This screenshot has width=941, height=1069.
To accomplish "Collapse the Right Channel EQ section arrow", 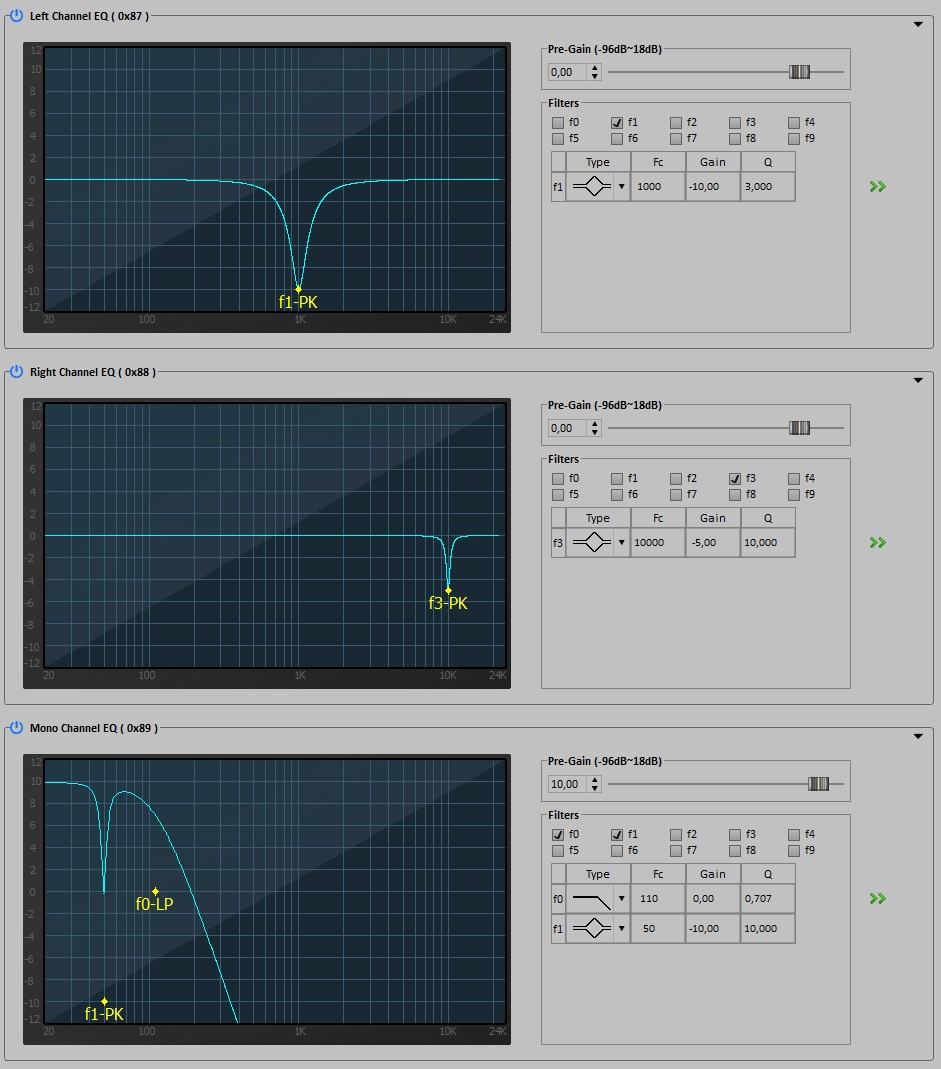I will click(x=918, y=380).
